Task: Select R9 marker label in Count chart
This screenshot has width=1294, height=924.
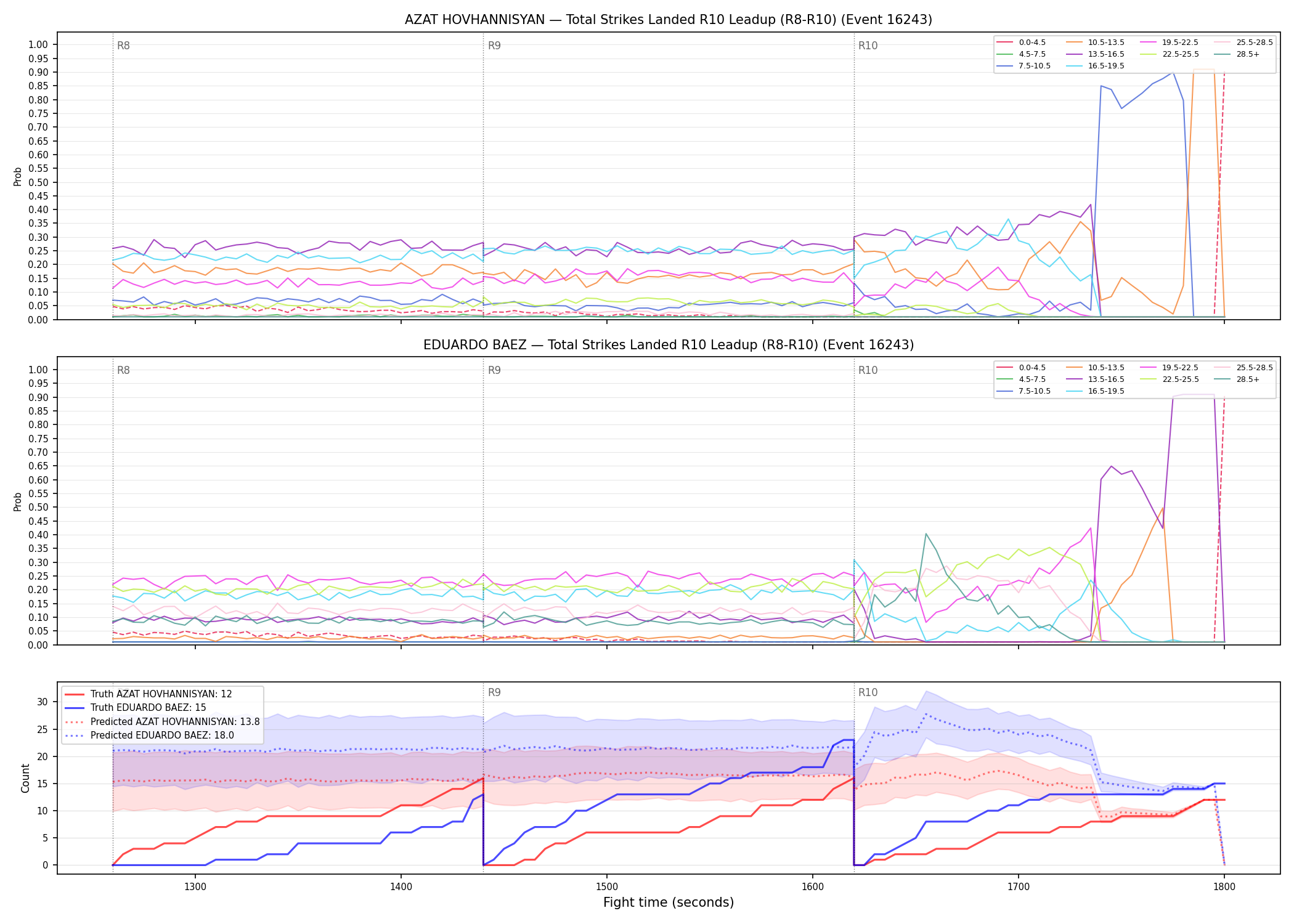Action: tap(494, 692)
